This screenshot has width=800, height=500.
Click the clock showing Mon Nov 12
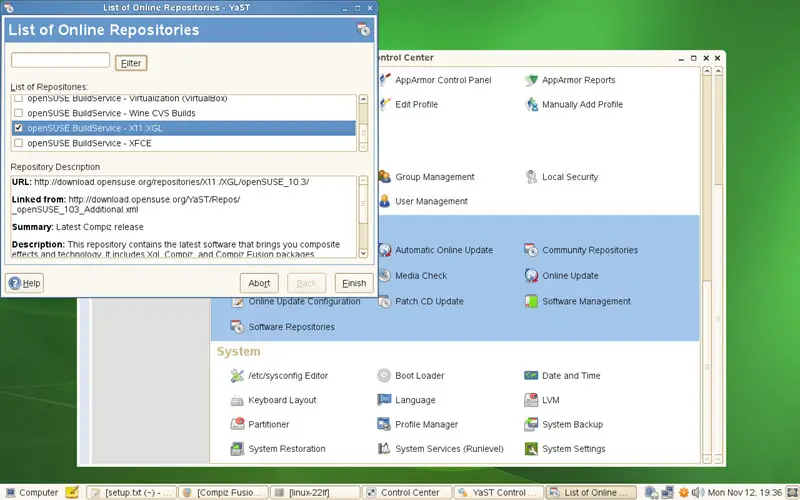(x=744, y=492)
